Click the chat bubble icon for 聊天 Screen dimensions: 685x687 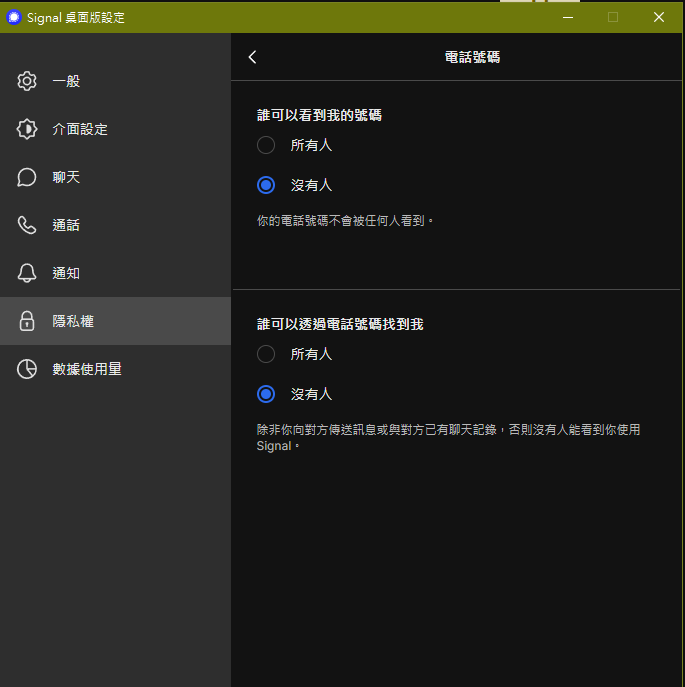pyautogui.click(x=27, y=177)
